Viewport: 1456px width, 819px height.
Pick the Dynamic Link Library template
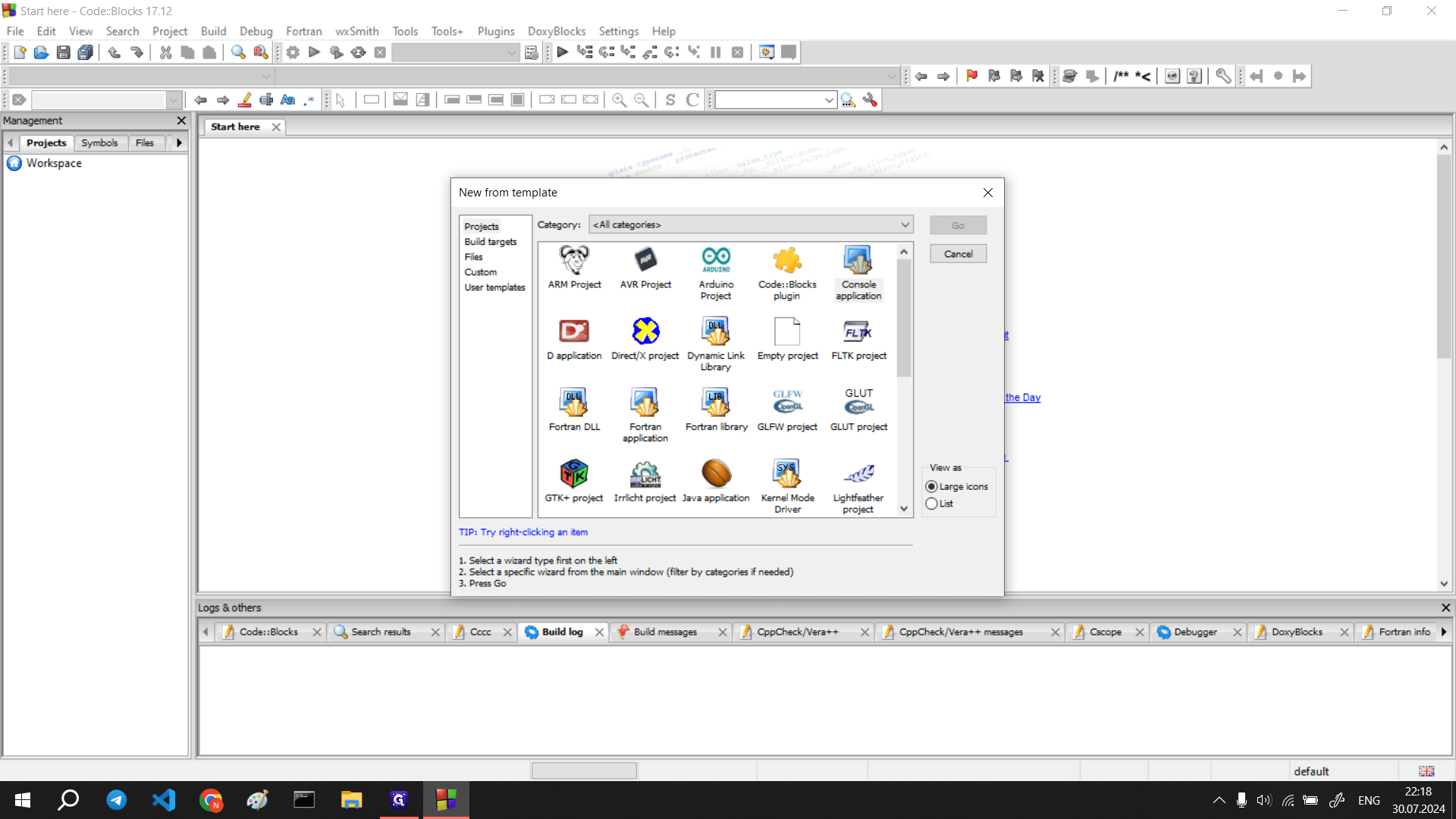tap(716, 344)
